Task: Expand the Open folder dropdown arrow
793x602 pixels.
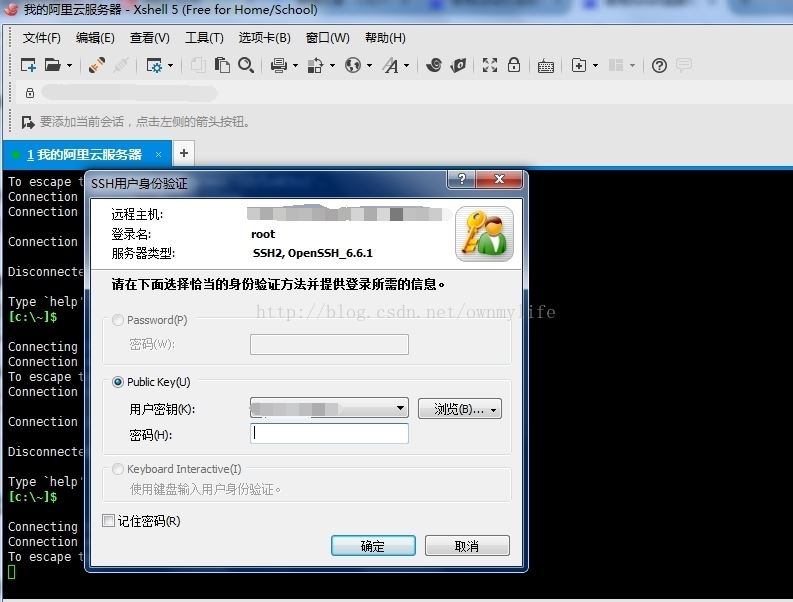Action: coord(69,66)
